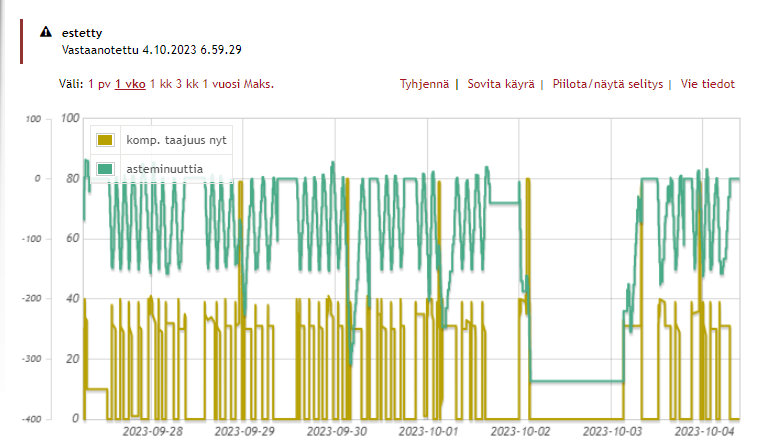Click Sovita käyrä to fit curve
Image resolution: width=763 pixels, height=447 pixels.
501,84
